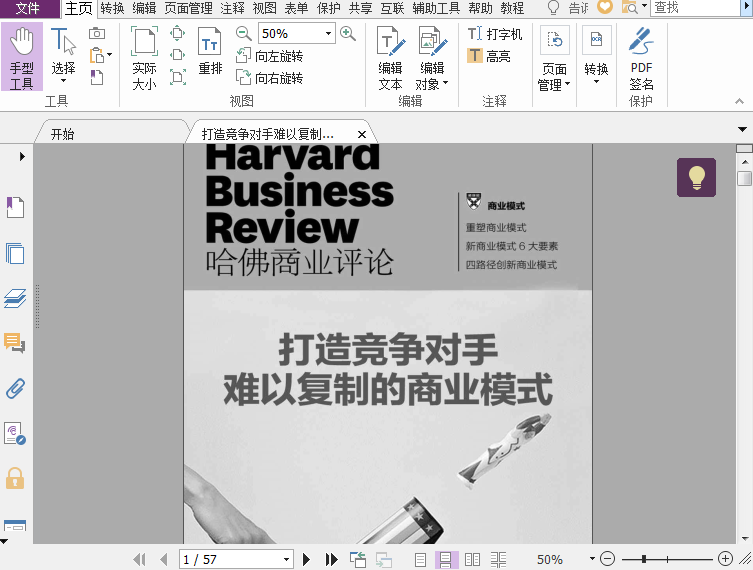Open the Comments side panel

tap(15, 343)
